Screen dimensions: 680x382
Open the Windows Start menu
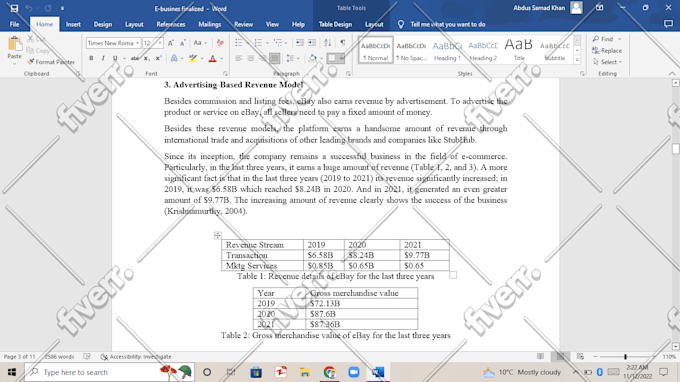tap(12, 372)
